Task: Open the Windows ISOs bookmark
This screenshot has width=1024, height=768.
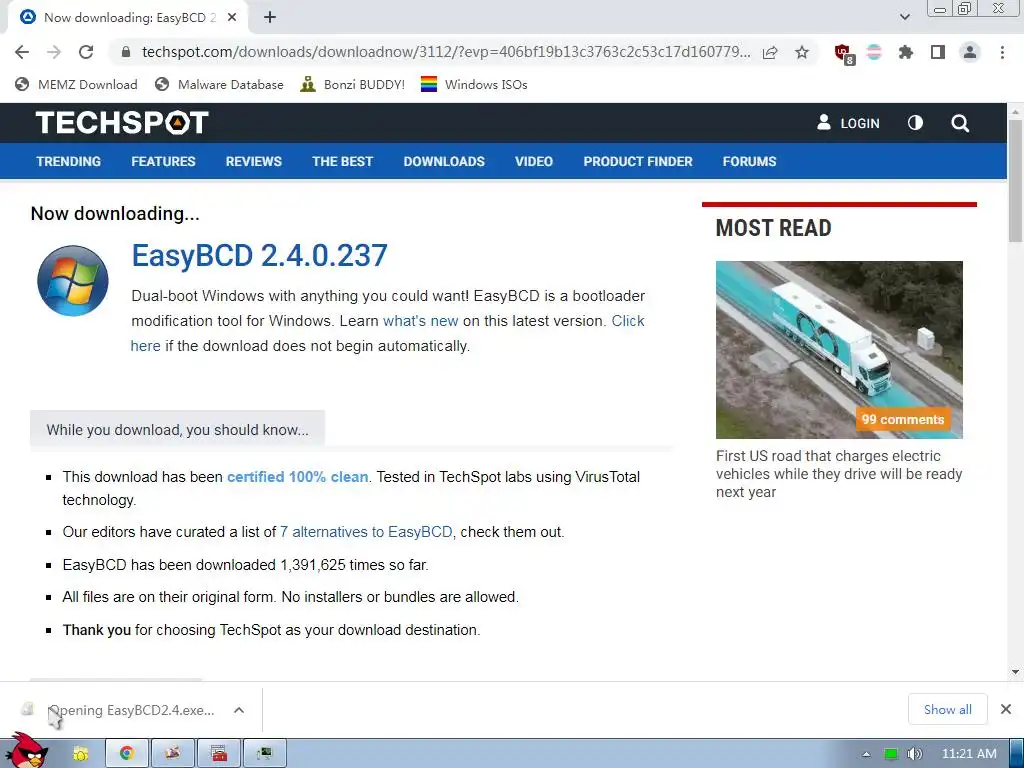Action: (474, 84)
